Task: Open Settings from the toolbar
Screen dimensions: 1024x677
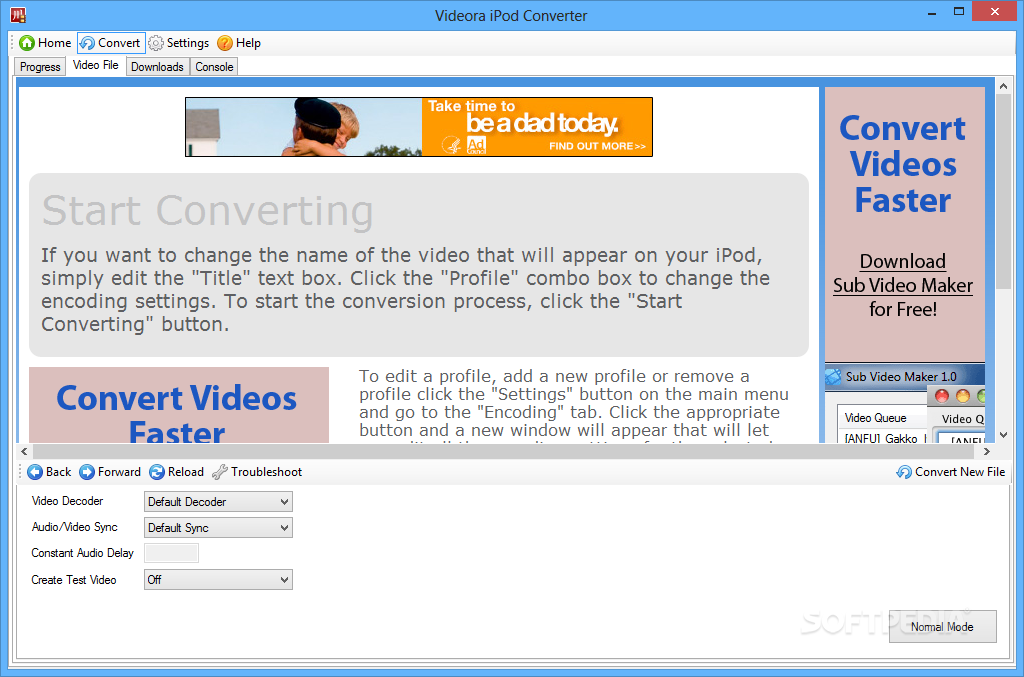Action: [178, 43]
